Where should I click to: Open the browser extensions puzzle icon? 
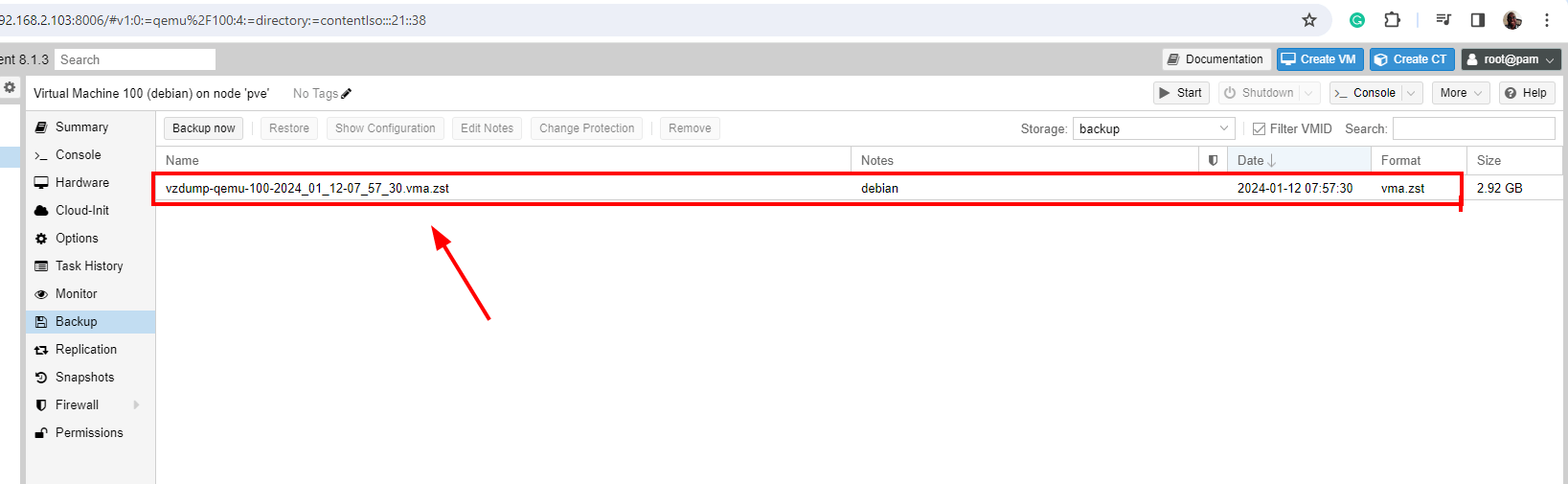[x=1393, y=20]
